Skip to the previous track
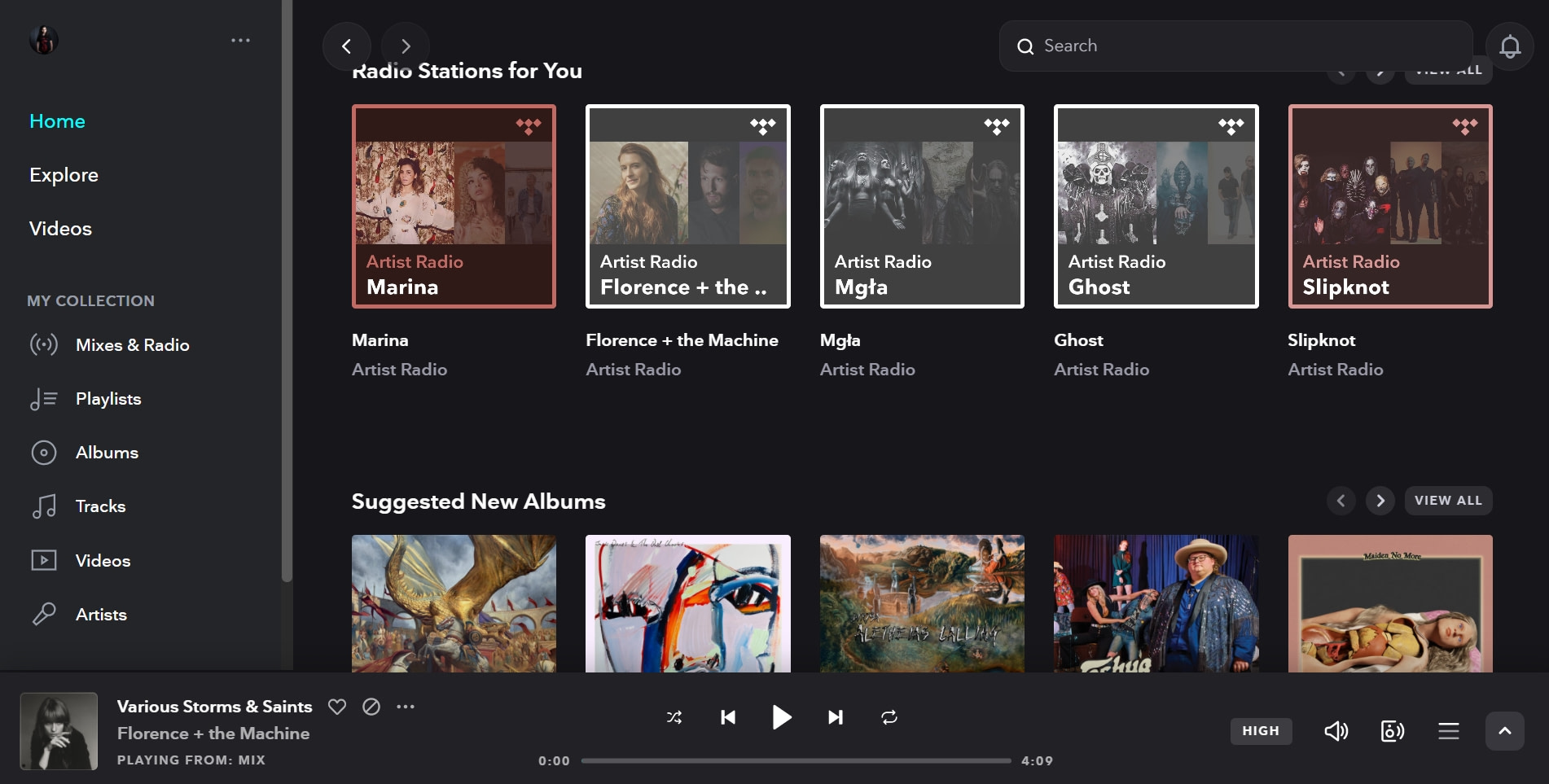The height and width of the screenshot is (784, 1549). 728,717
